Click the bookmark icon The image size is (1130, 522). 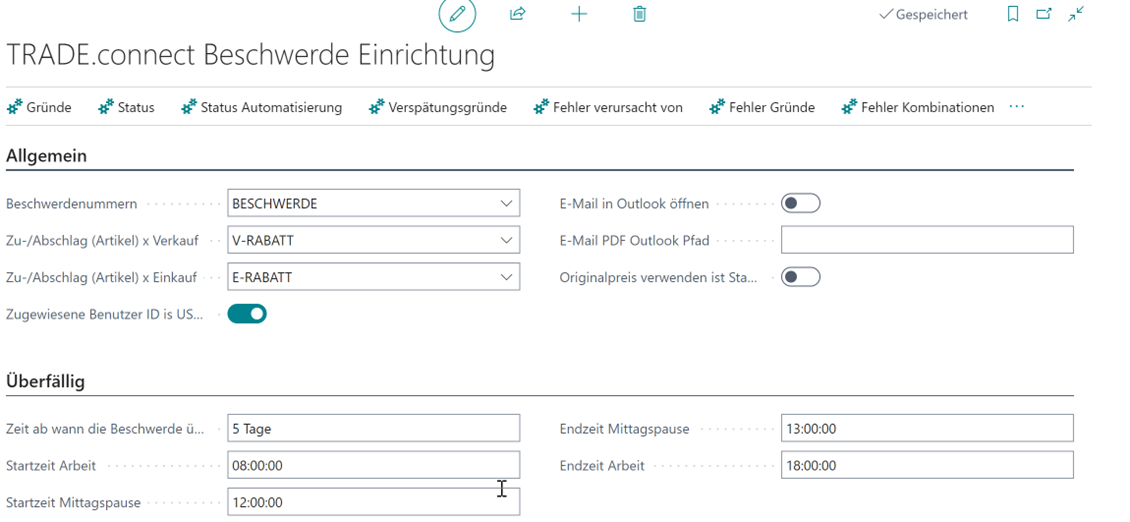point(1013,14)
